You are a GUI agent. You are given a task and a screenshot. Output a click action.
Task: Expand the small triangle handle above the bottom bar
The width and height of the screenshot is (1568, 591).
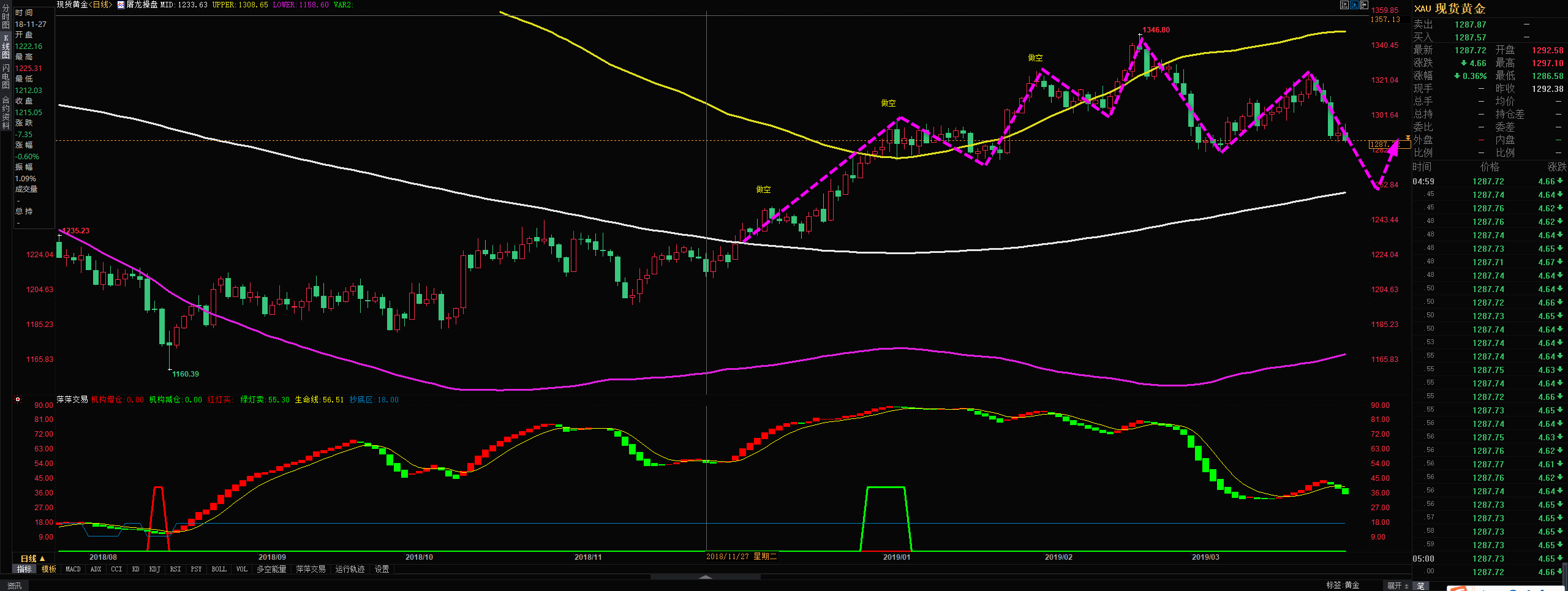(x=706, y=576)
